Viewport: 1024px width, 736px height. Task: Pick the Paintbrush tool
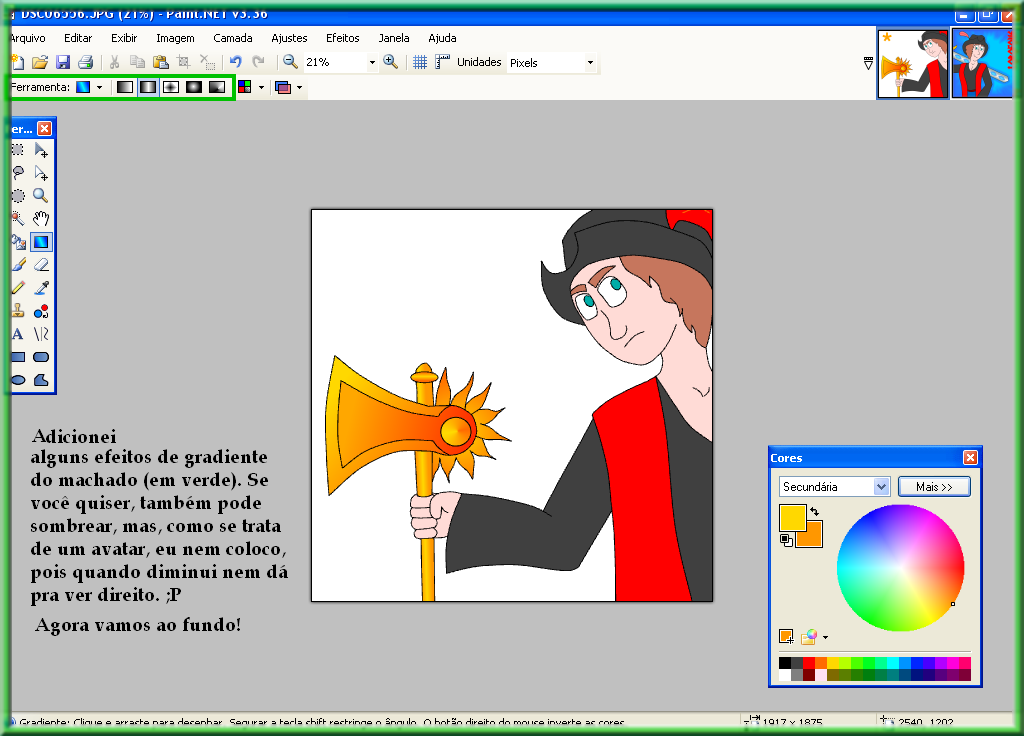[x=17, y=265]
